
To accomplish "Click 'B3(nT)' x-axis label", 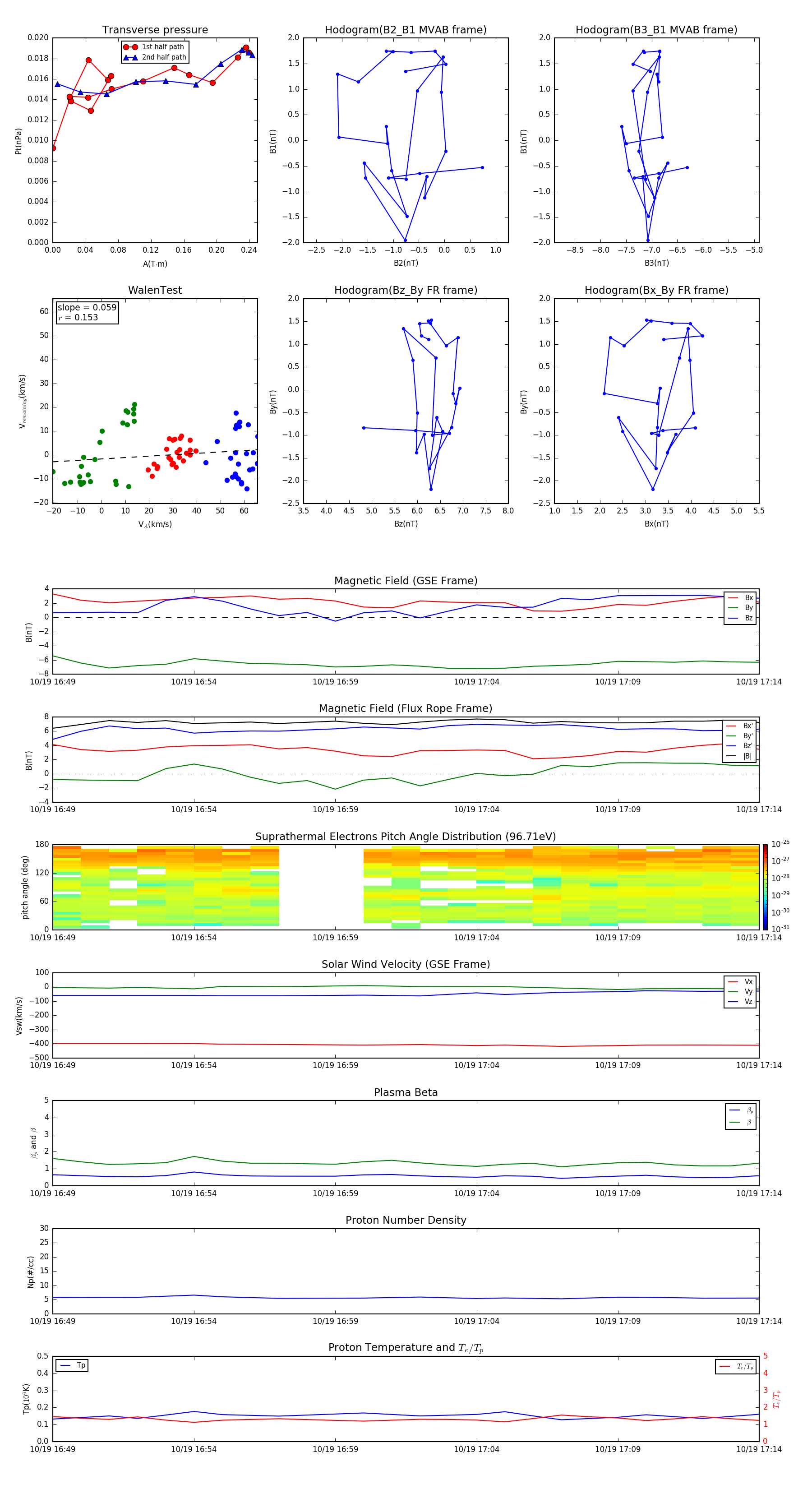I will (656, 263).
